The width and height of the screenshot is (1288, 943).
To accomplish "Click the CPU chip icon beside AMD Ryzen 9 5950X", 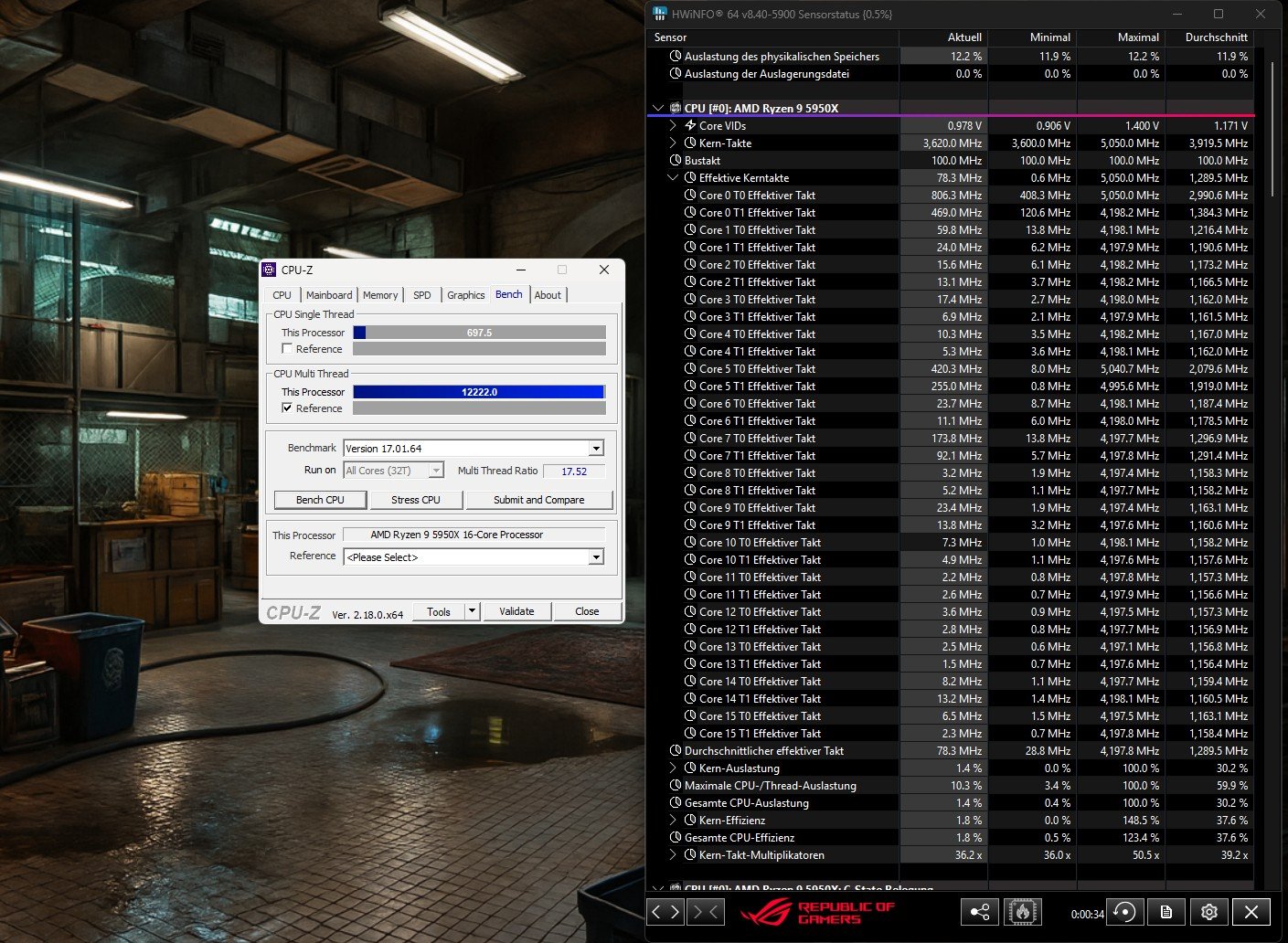I will click(675, 108).
